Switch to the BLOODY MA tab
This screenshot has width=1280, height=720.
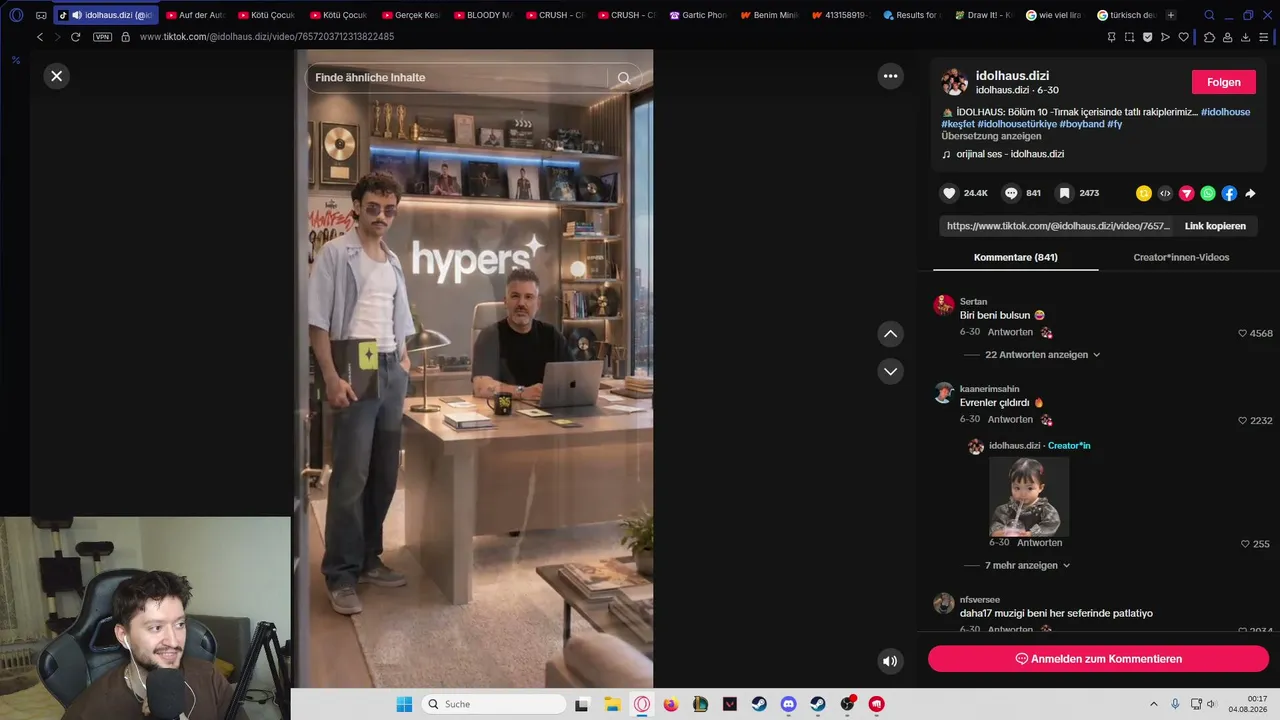click(x=482, y=15)
